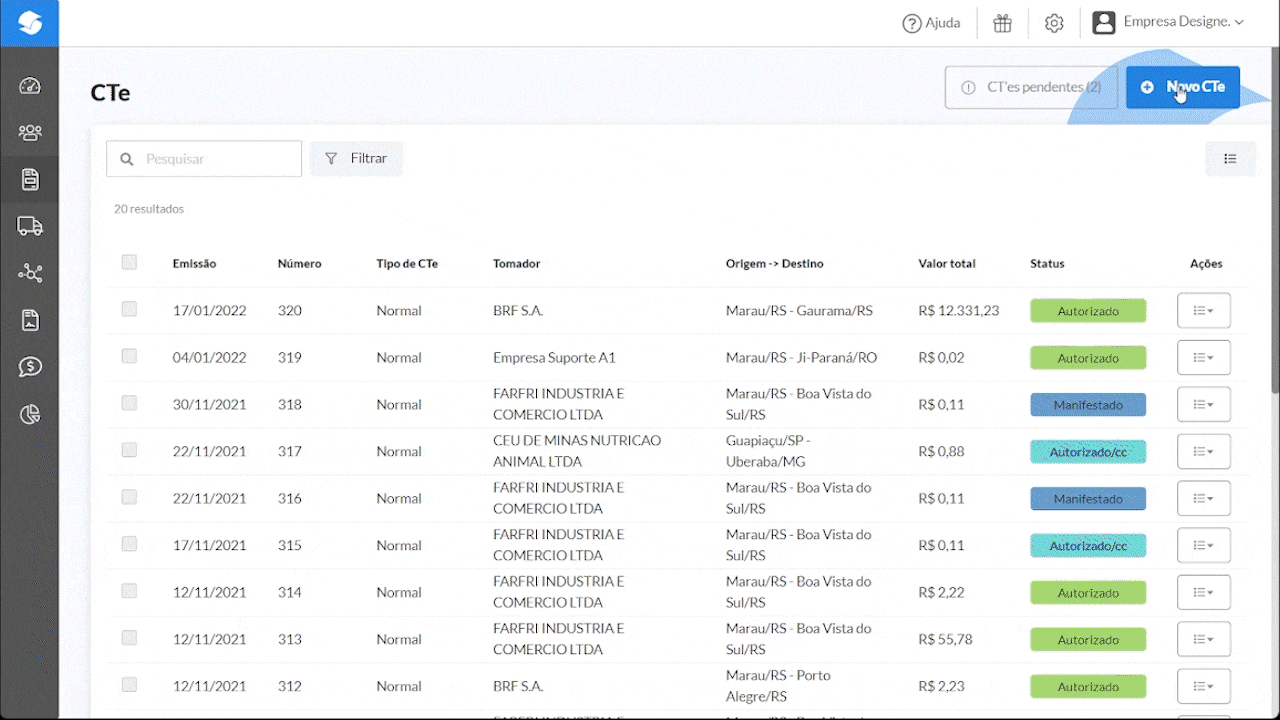Open the report file icon in sidebar

tap(30, 320)
